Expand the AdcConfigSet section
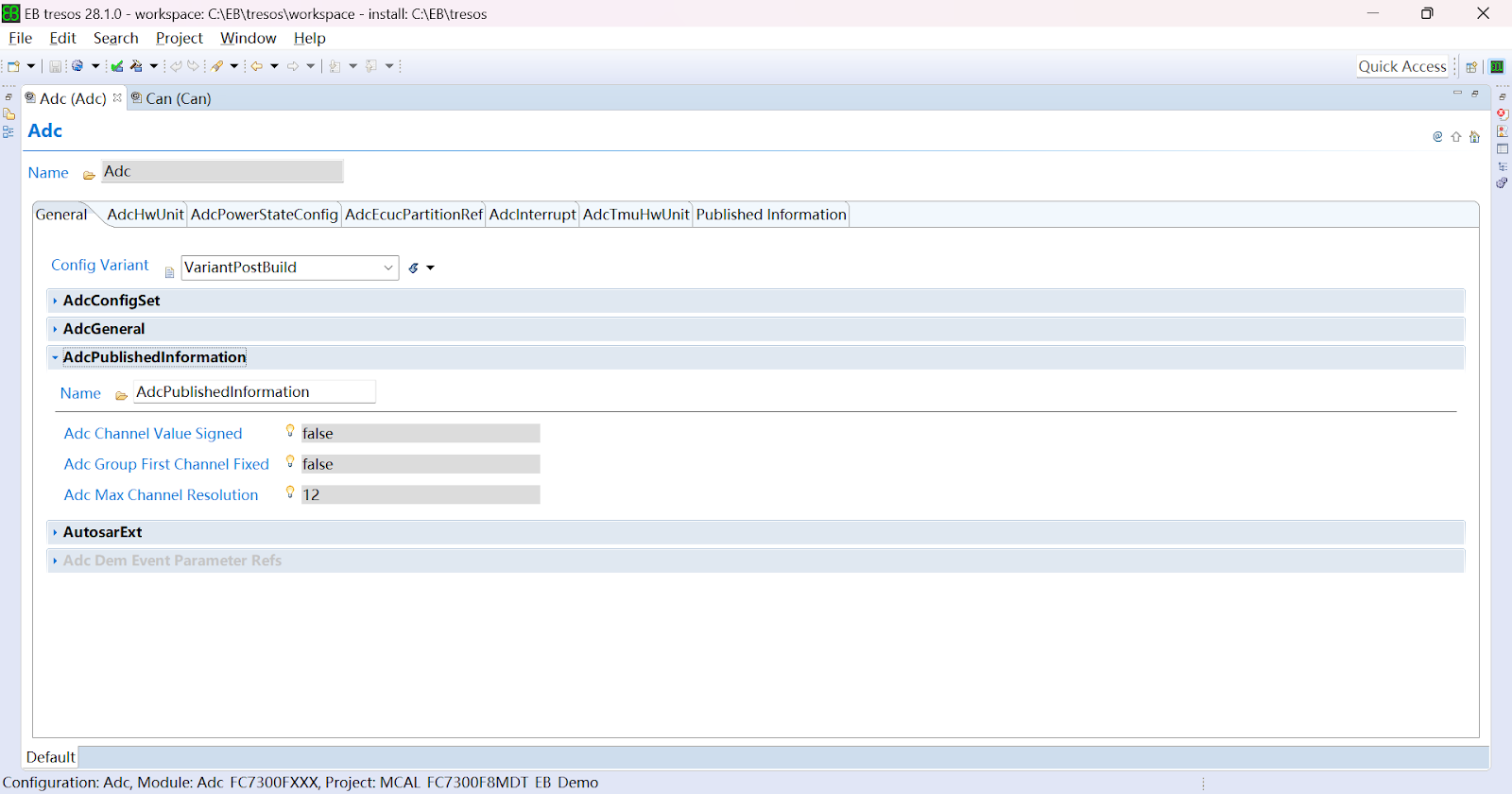The width and height of the screenshot is (1512, 794). pos(756,301)
